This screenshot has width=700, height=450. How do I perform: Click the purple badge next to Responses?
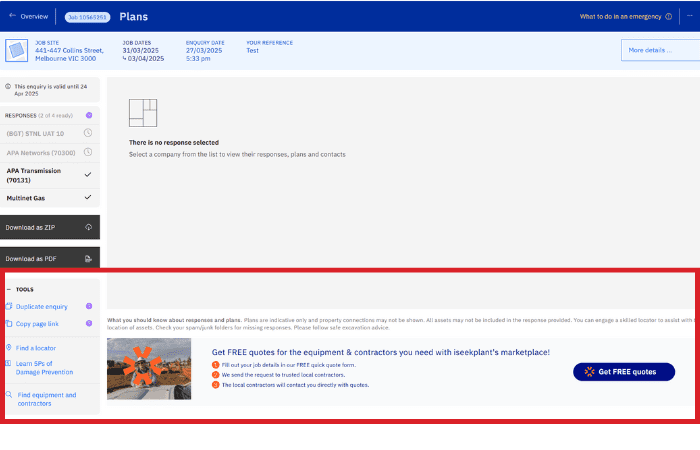[x=89, y=115]
